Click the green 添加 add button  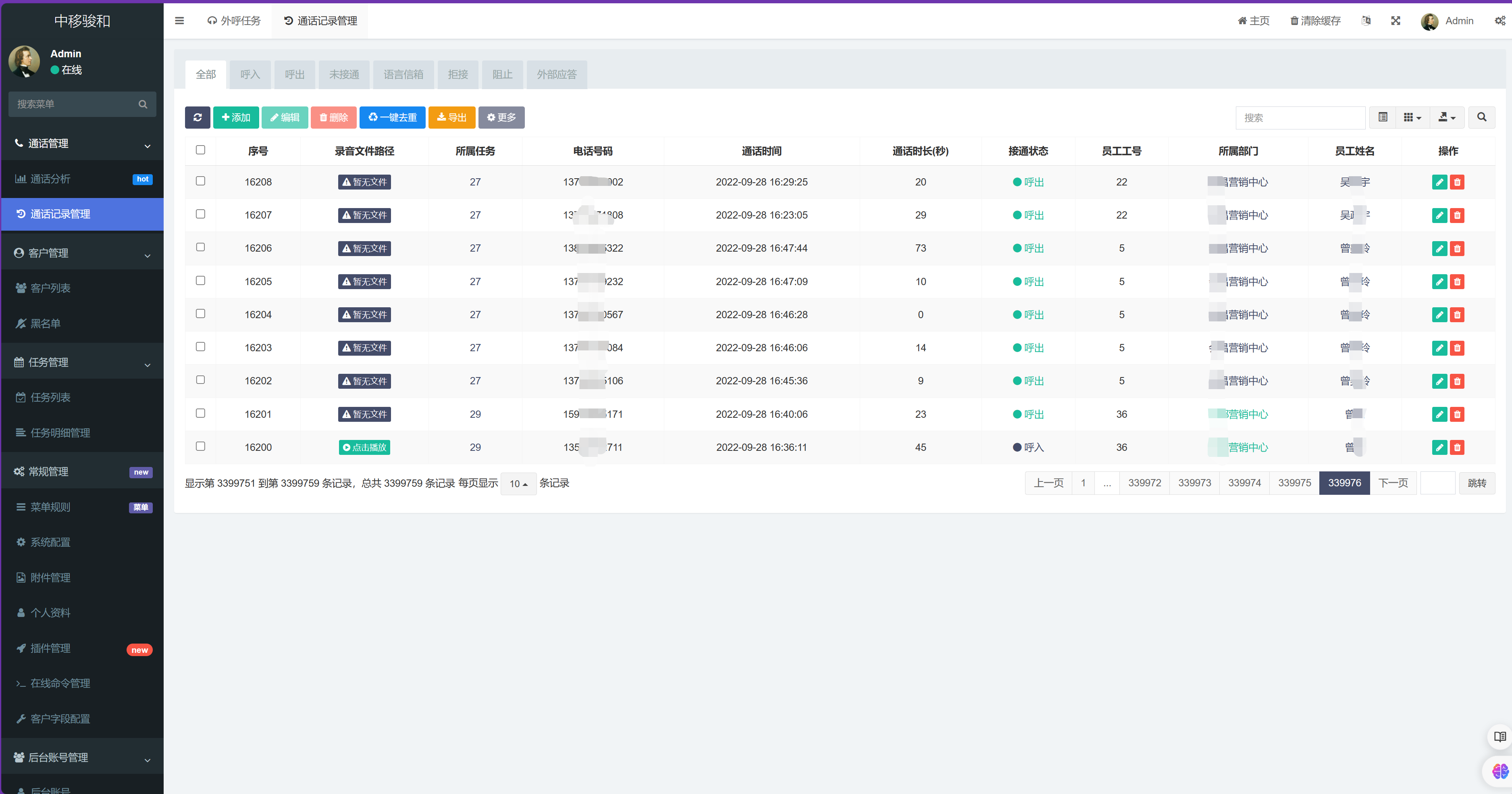coord(236,117)
